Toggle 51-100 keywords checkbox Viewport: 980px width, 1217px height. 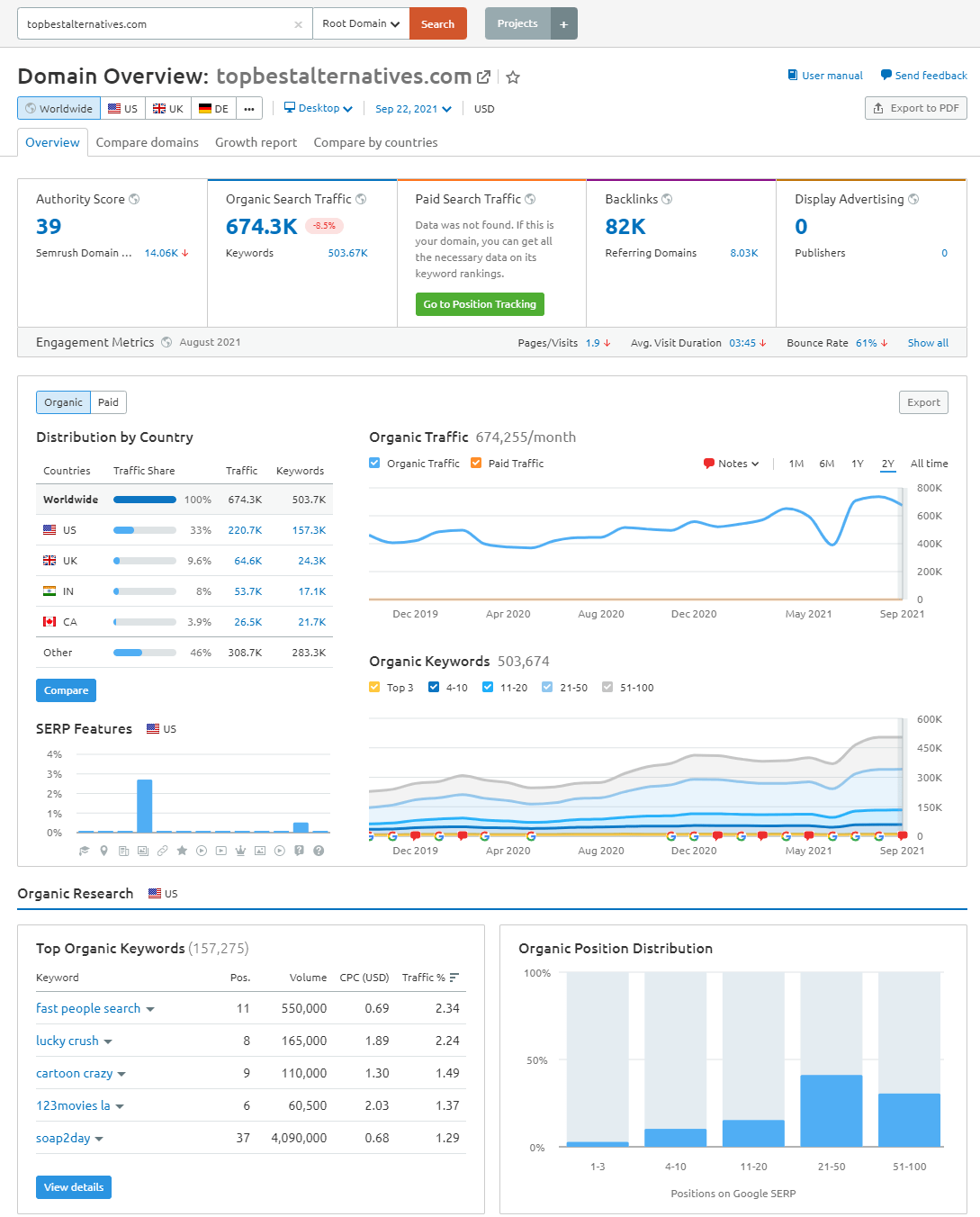pos(607,688)
